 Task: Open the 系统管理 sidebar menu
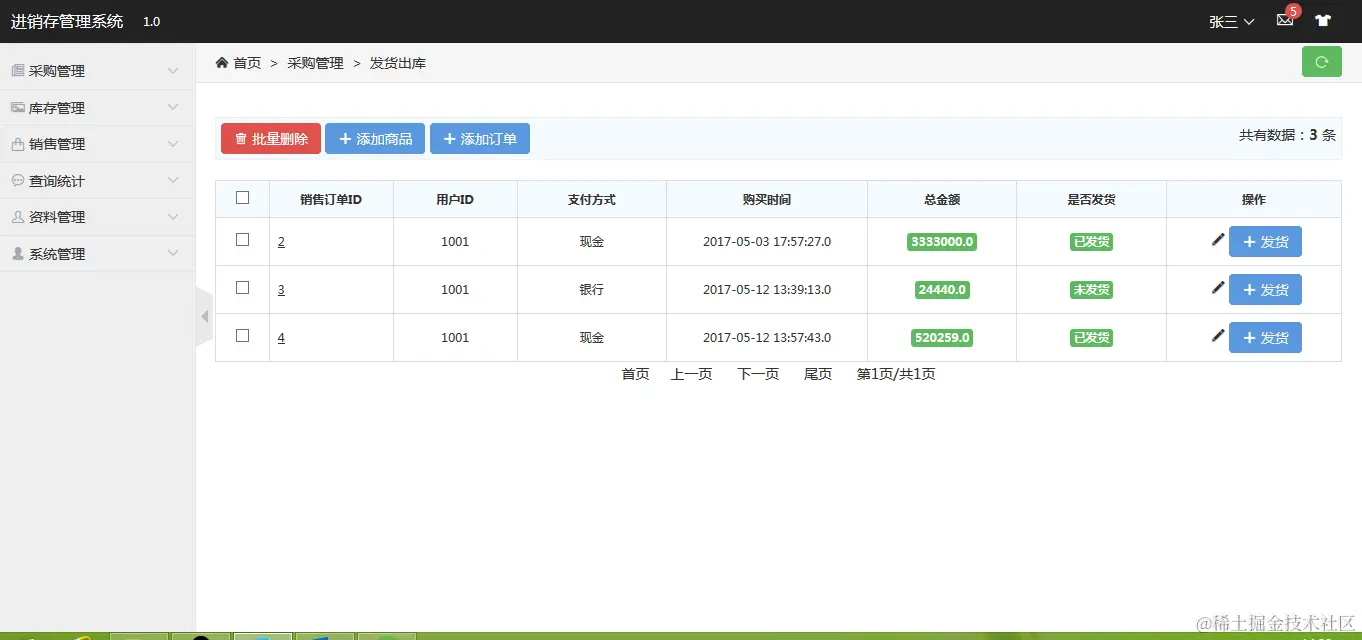[x=97, y=254]
